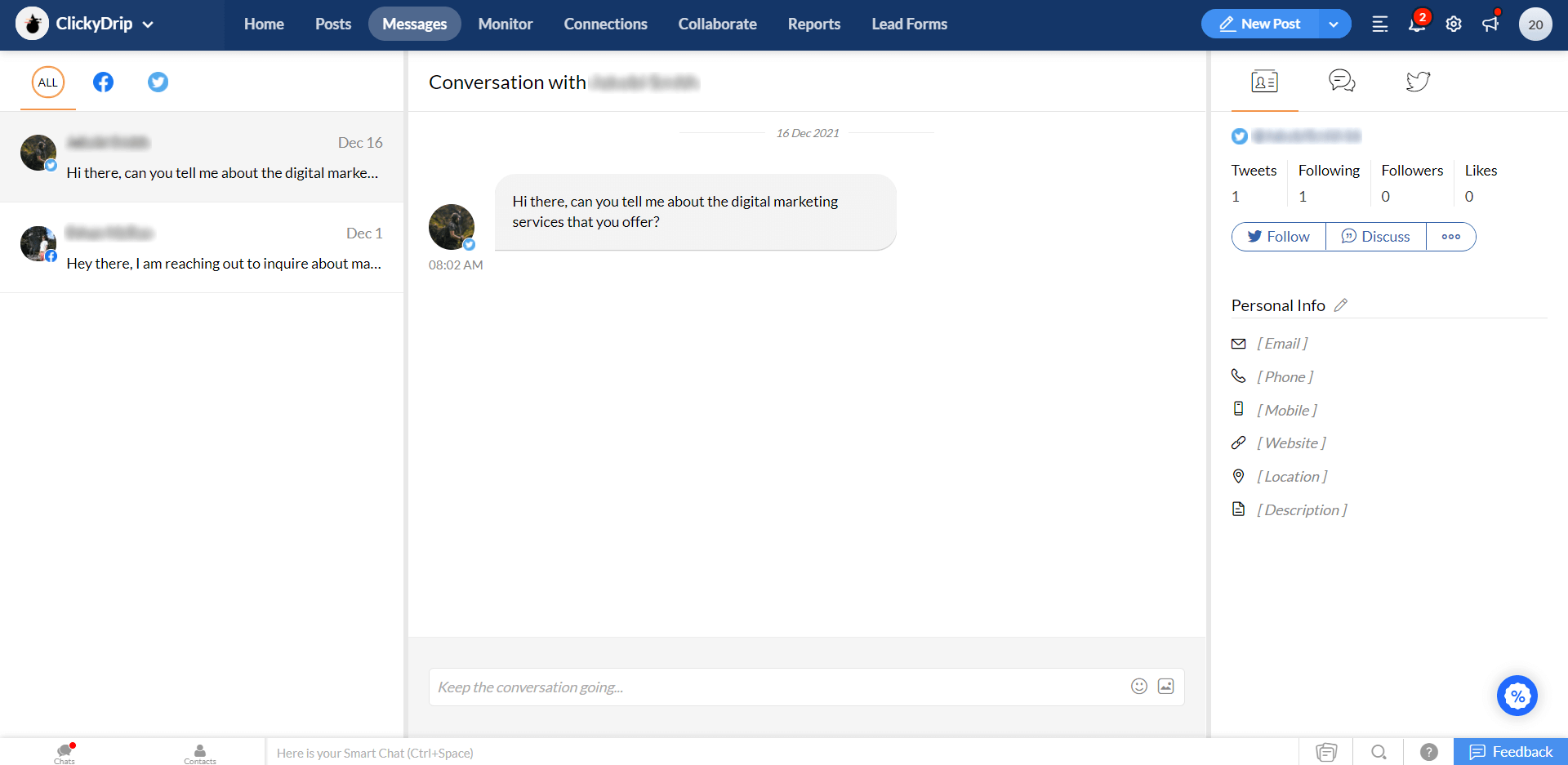
Task: Open the three-dots more options button
Action: pyautogui.click(x=1451, y=237)
